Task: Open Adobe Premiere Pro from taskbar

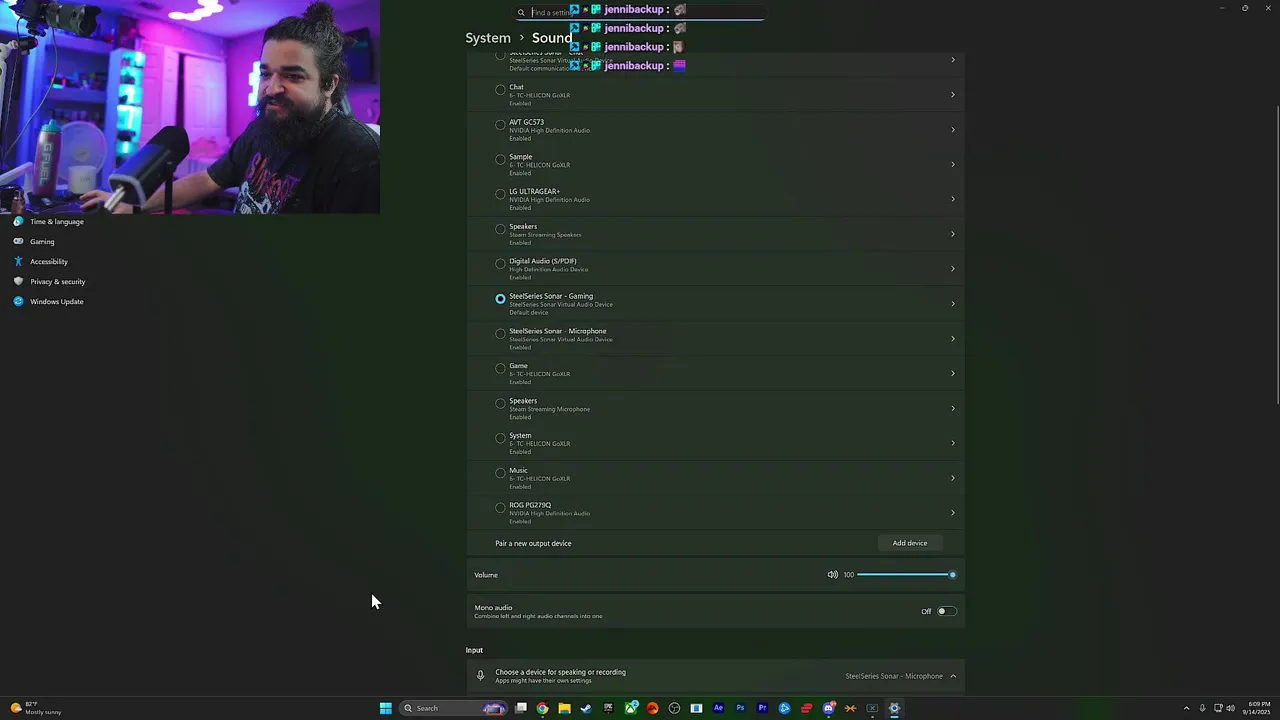Action: tap(762, 708)
